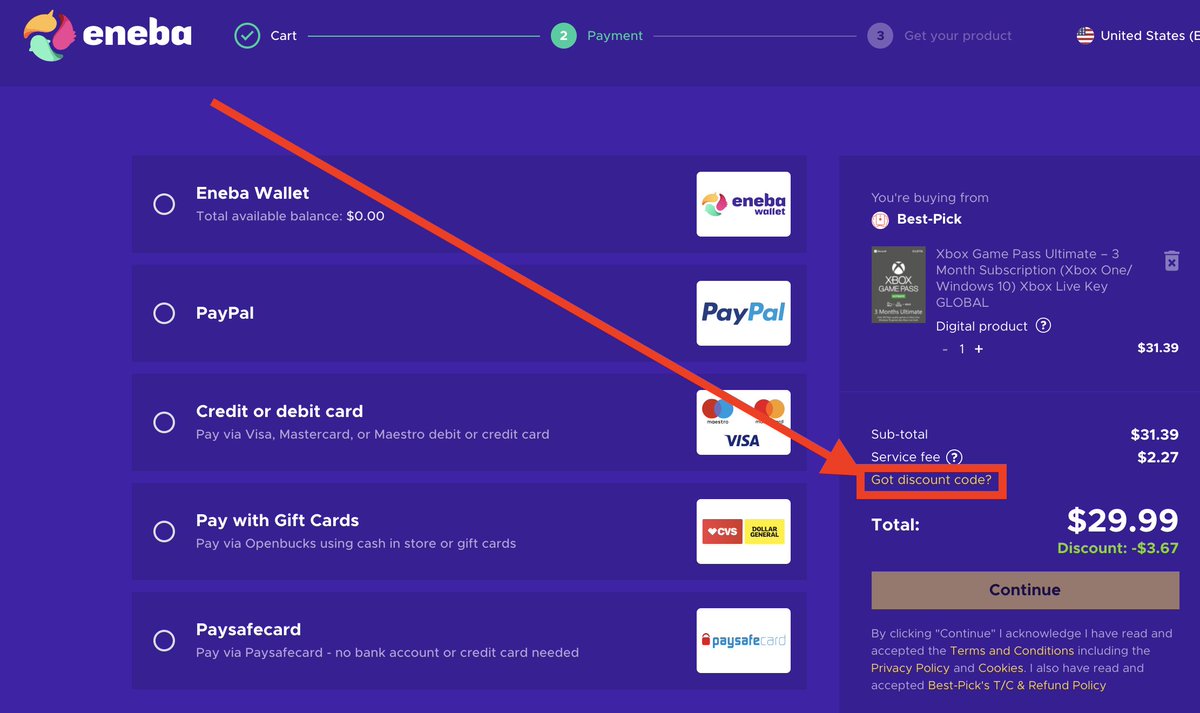Select the Eneba Wallet radio button
Image resolution: width=1200 pixels, height=713 pixels.
point(164,204)
